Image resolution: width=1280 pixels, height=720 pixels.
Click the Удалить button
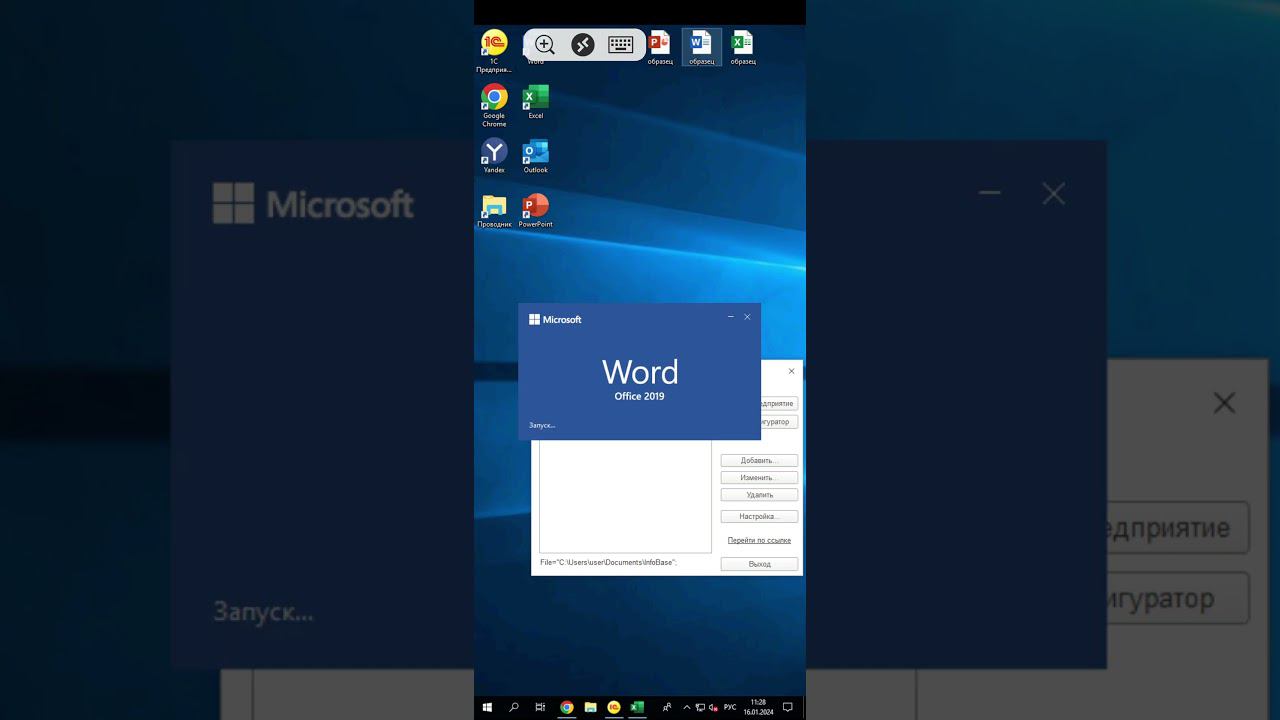point(759,495)
